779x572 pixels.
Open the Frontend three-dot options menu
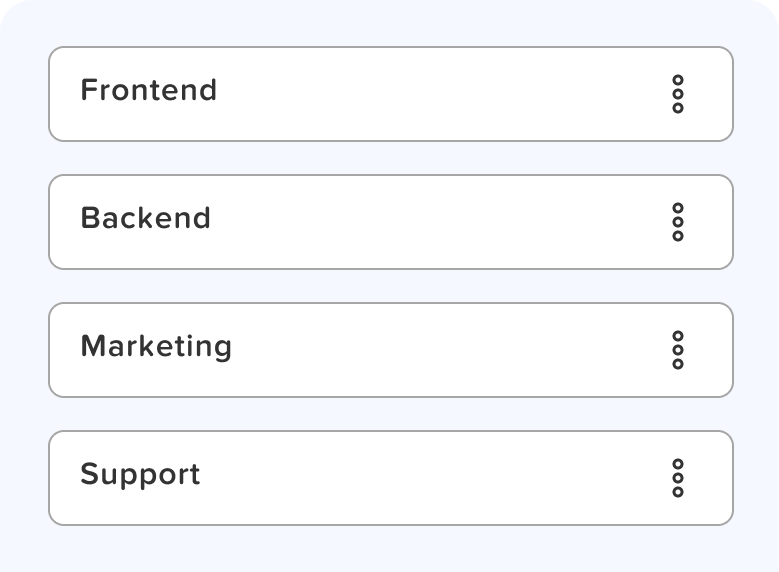678,94
